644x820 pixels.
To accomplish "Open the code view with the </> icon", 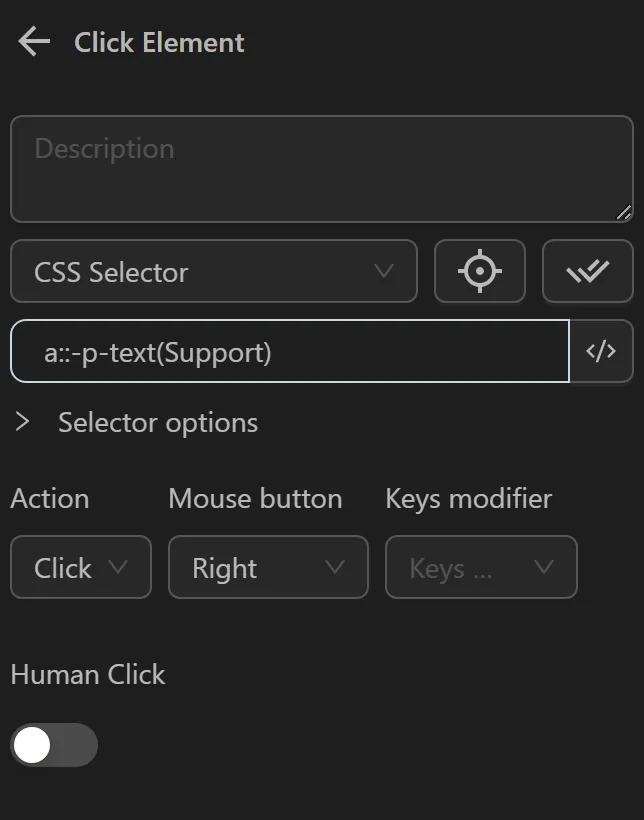I will point(601,351).
